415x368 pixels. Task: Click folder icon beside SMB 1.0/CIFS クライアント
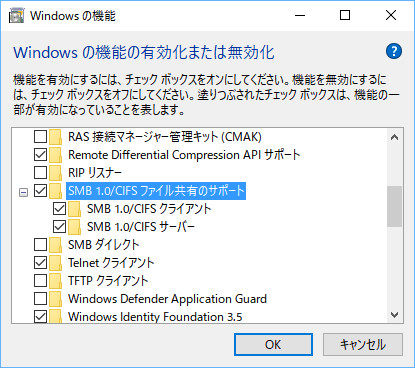pyautogui.click(x=74, y=209)
